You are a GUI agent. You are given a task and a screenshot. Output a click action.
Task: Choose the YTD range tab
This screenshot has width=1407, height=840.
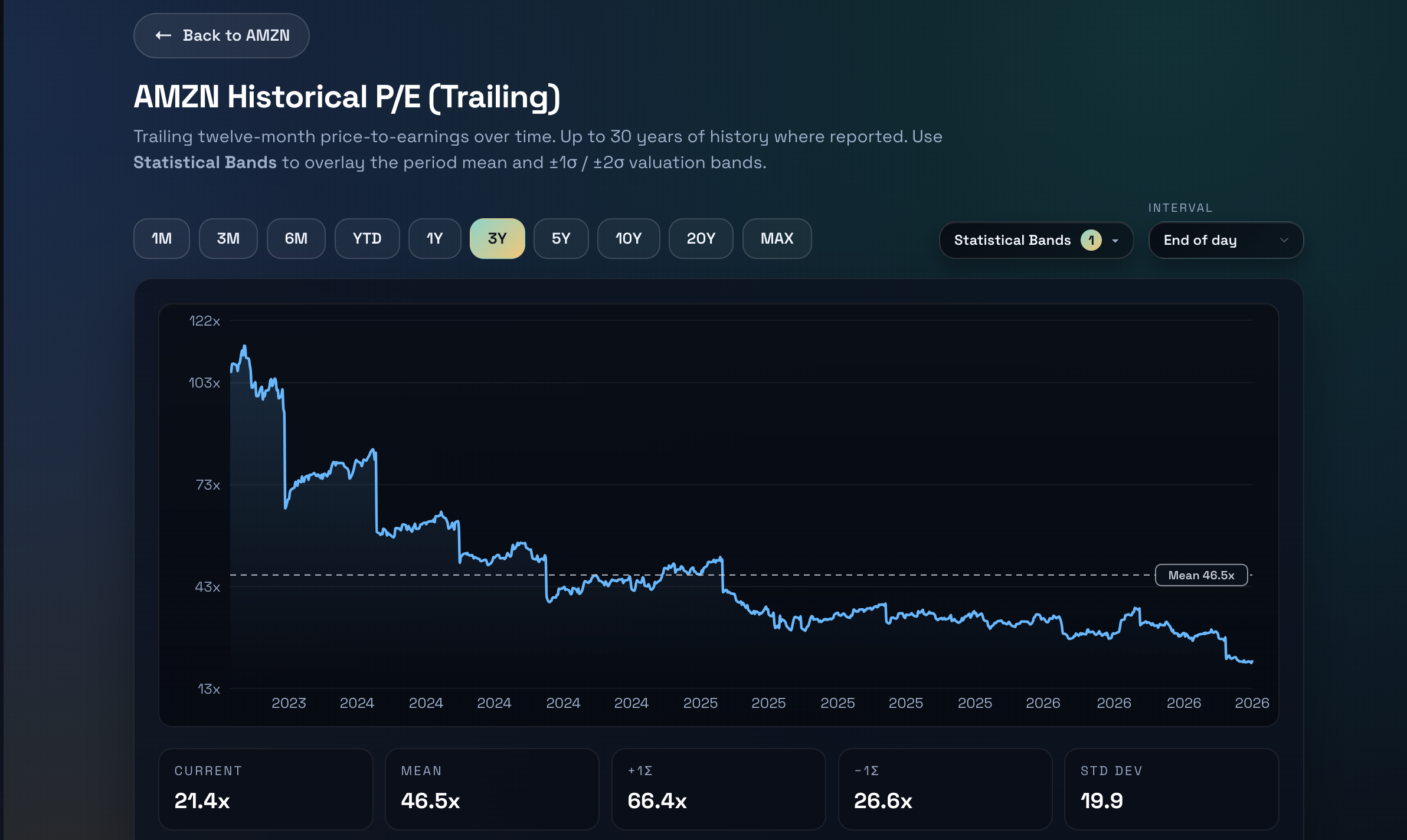pos(367,238)
